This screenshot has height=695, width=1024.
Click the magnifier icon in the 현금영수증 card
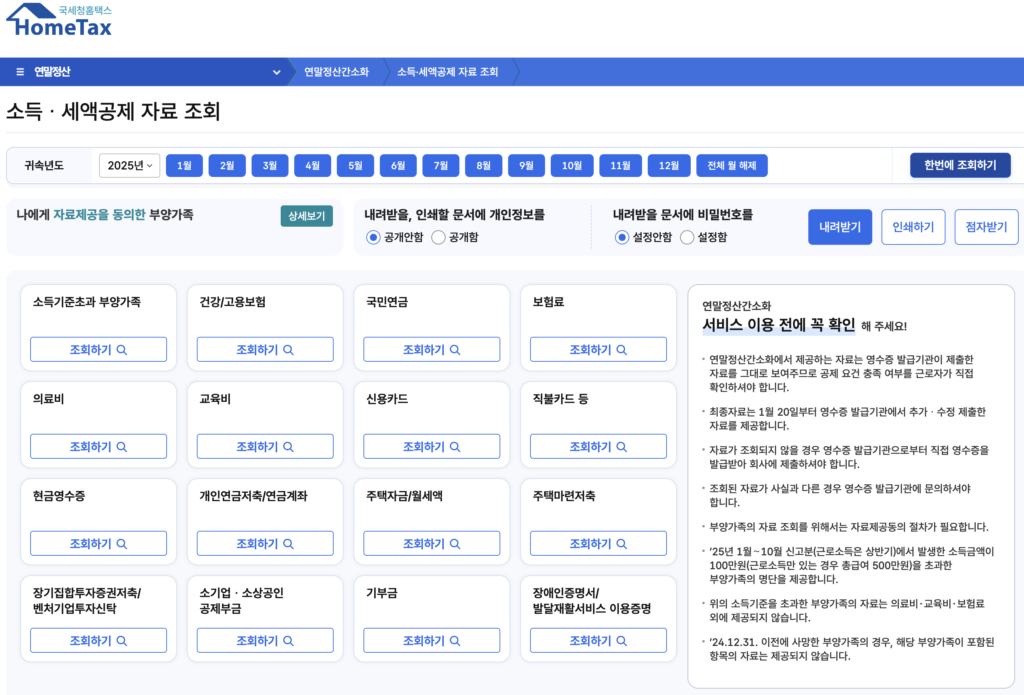122,544
